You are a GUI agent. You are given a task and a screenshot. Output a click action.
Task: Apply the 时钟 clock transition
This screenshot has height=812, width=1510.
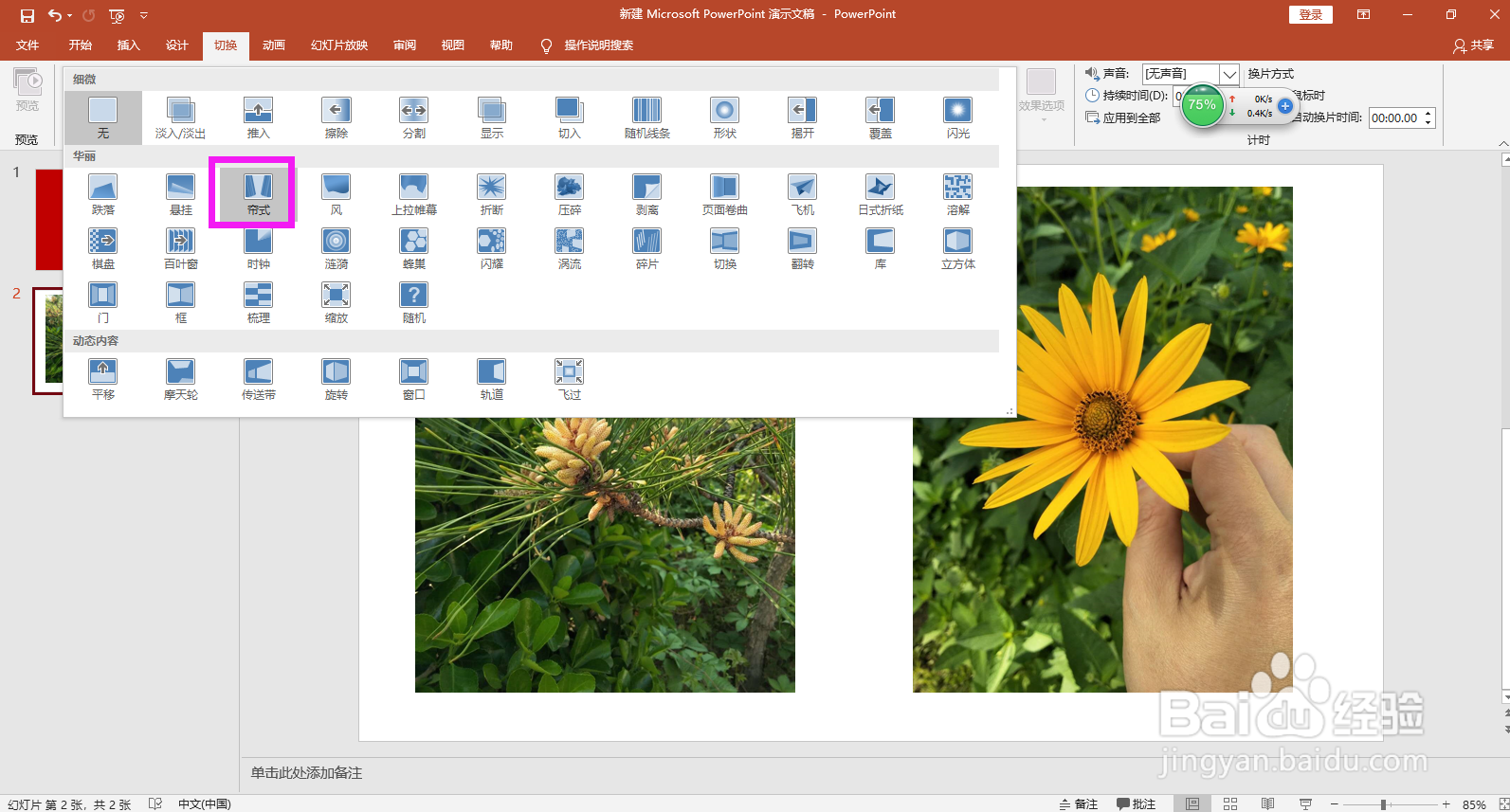click(x=258, y=248)
